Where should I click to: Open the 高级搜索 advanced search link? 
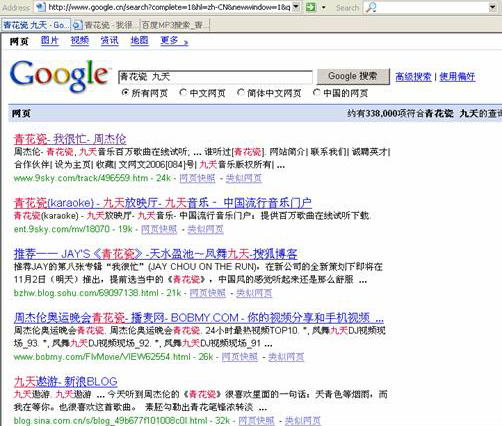pyautogui.click(x=413, y=77)
